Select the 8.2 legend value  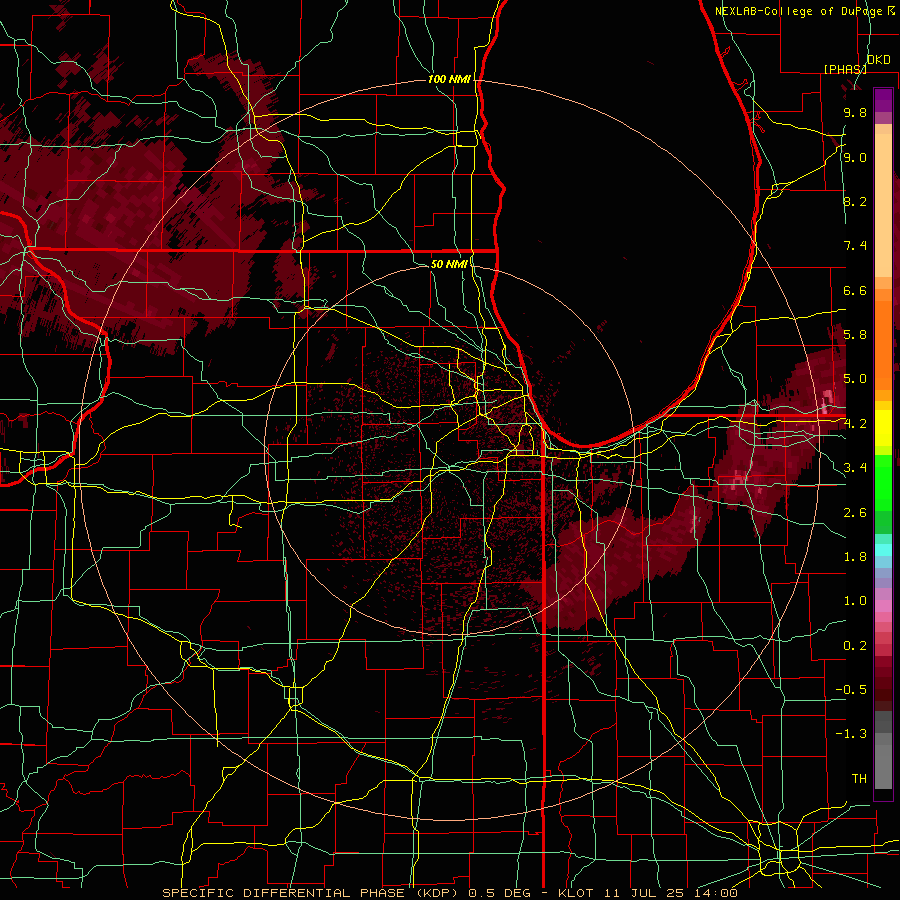pyautogui.click(x=855, y=201)
